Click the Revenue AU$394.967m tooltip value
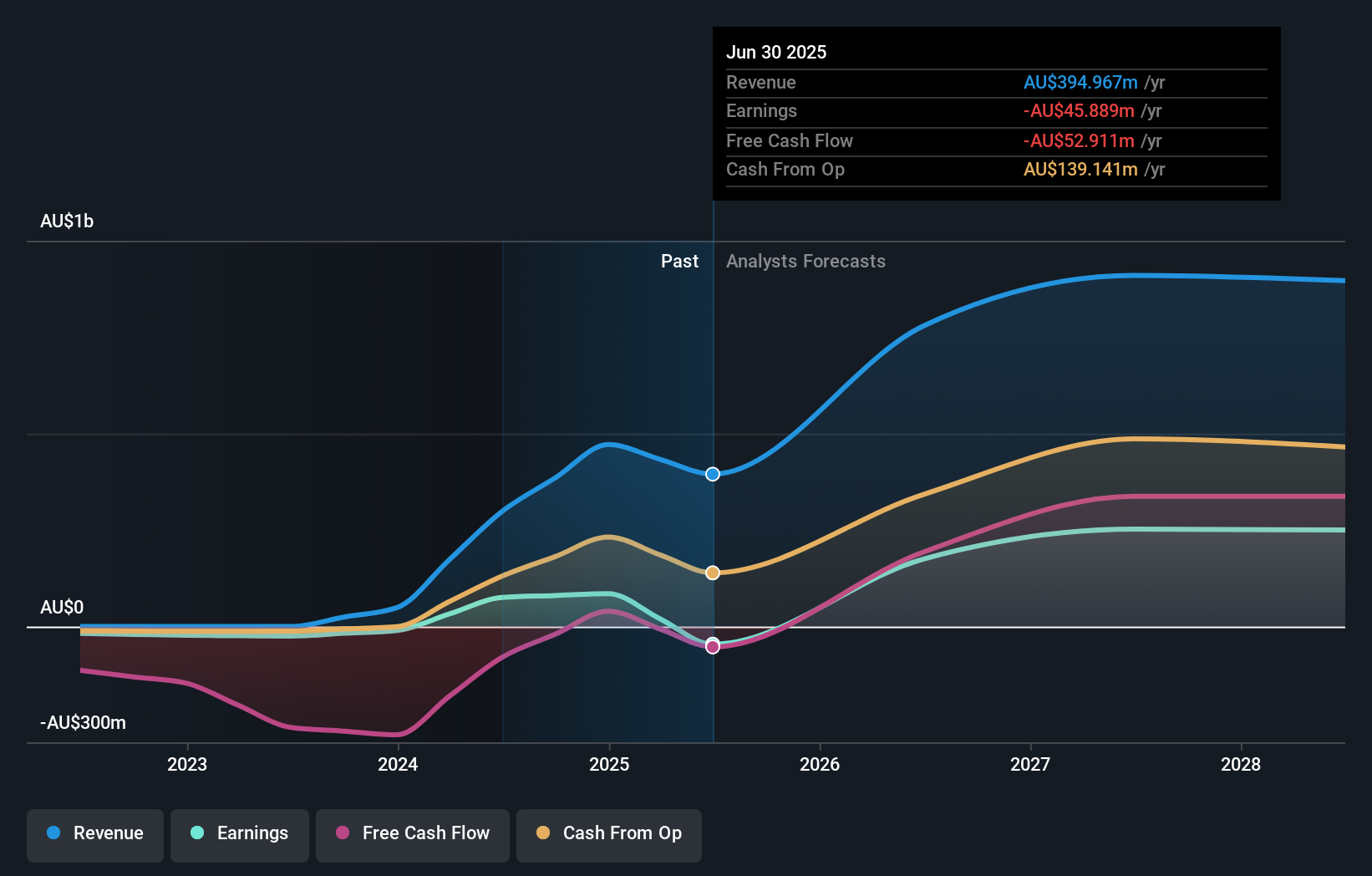1372x876 pixels. pos(1080,82)
